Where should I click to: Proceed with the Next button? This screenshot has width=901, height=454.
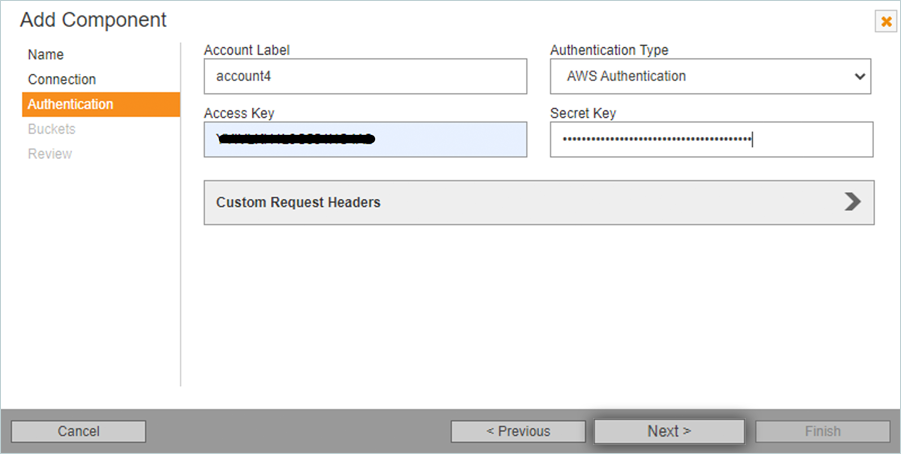[669, 431]
